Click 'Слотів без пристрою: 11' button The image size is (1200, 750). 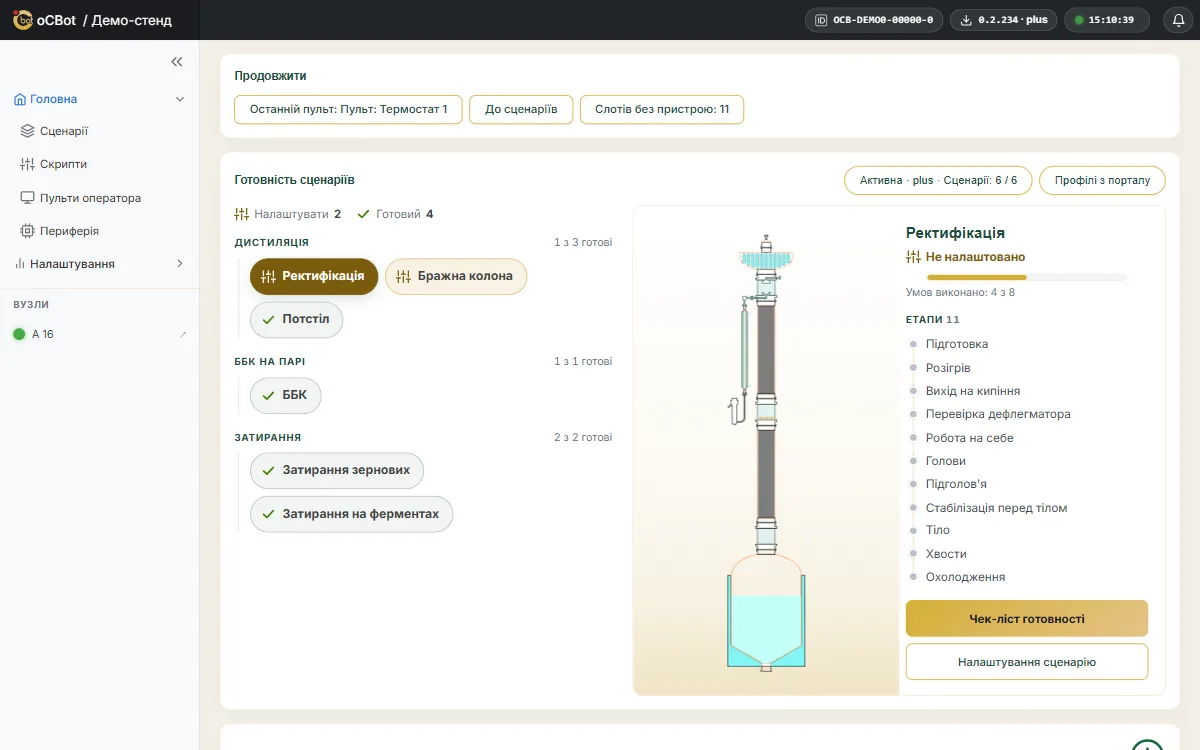[x=662, y=109]
